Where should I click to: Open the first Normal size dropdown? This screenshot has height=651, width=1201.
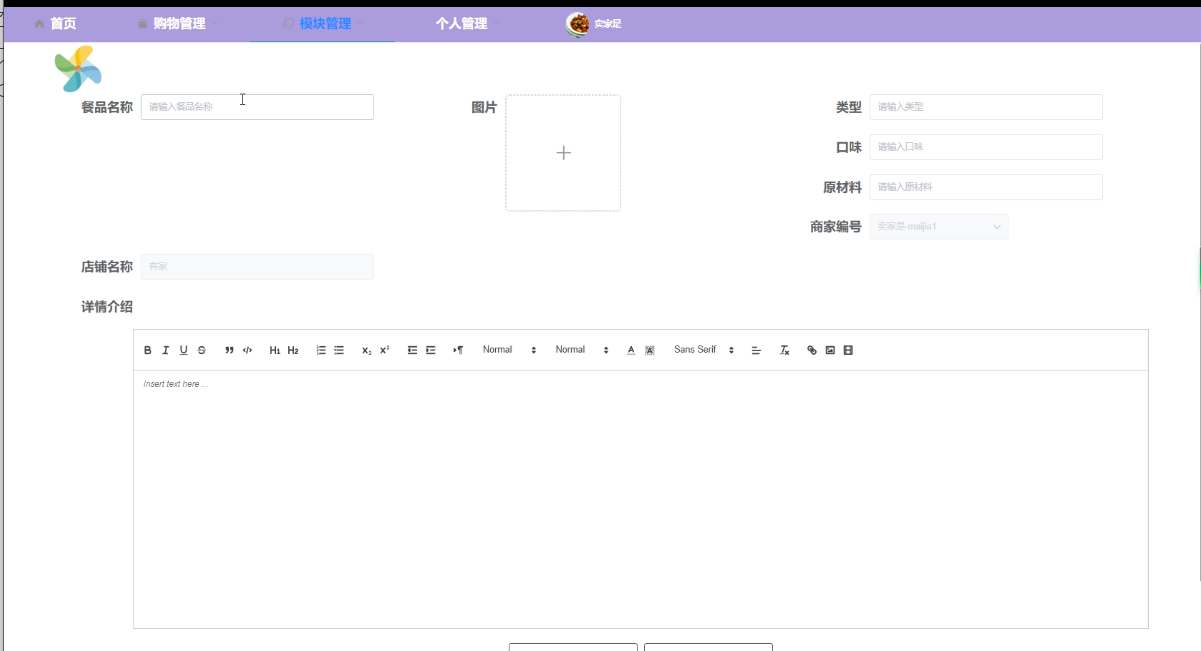510,350
